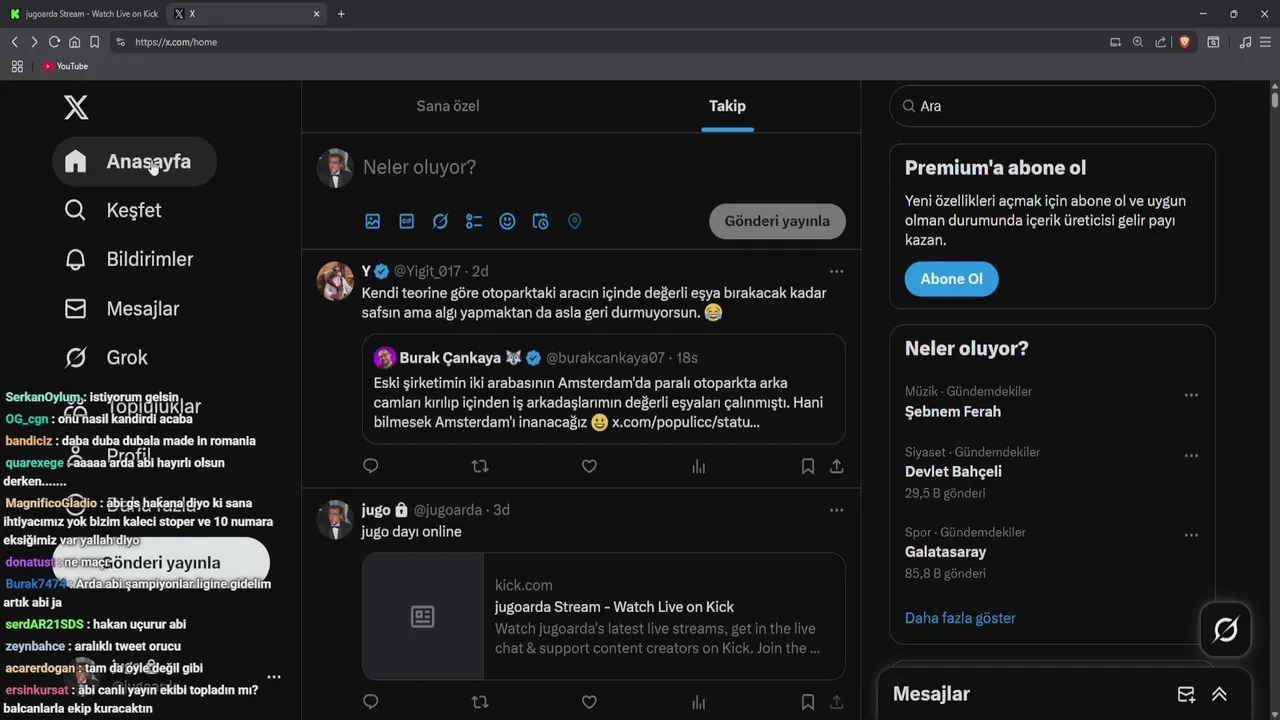The width and height of the screenshot is (1280, 720).
Task: Open the floating Grok button
Action: click(1226, 629)
